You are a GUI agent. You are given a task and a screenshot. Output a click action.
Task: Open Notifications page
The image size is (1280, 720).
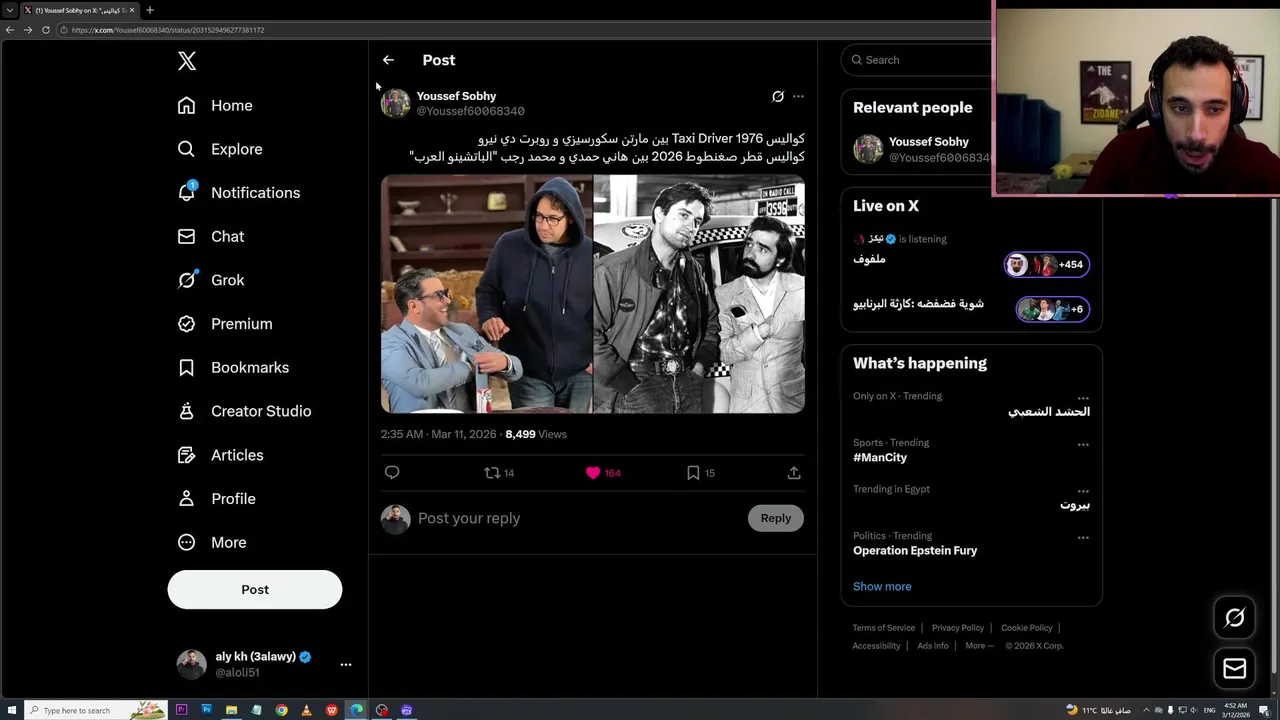[x=239, y=193]
